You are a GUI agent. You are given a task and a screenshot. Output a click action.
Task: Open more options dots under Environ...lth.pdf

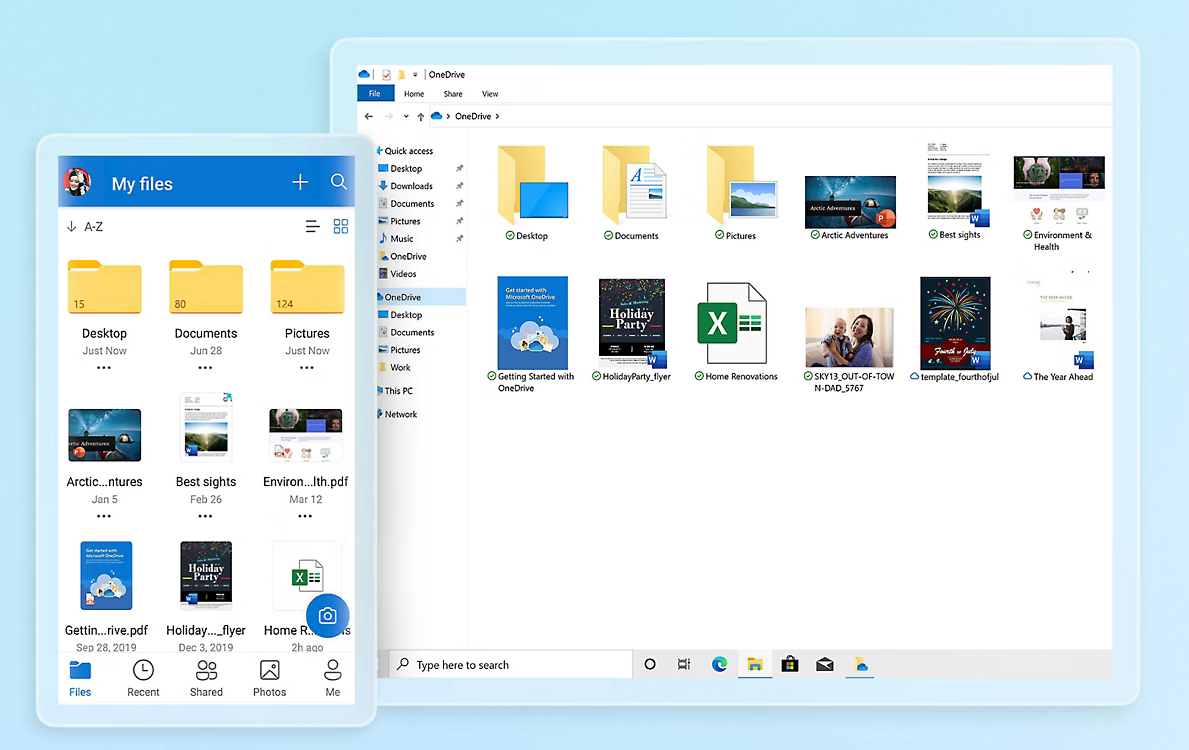[306, 516]
